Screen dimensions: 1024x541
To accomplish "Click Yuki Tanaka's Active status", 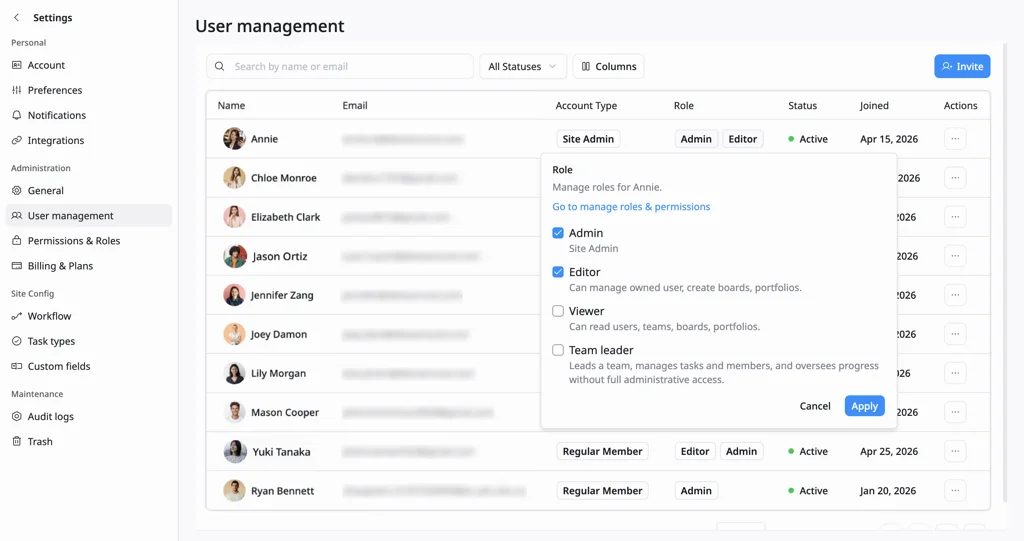I will (x=808, y=451).
